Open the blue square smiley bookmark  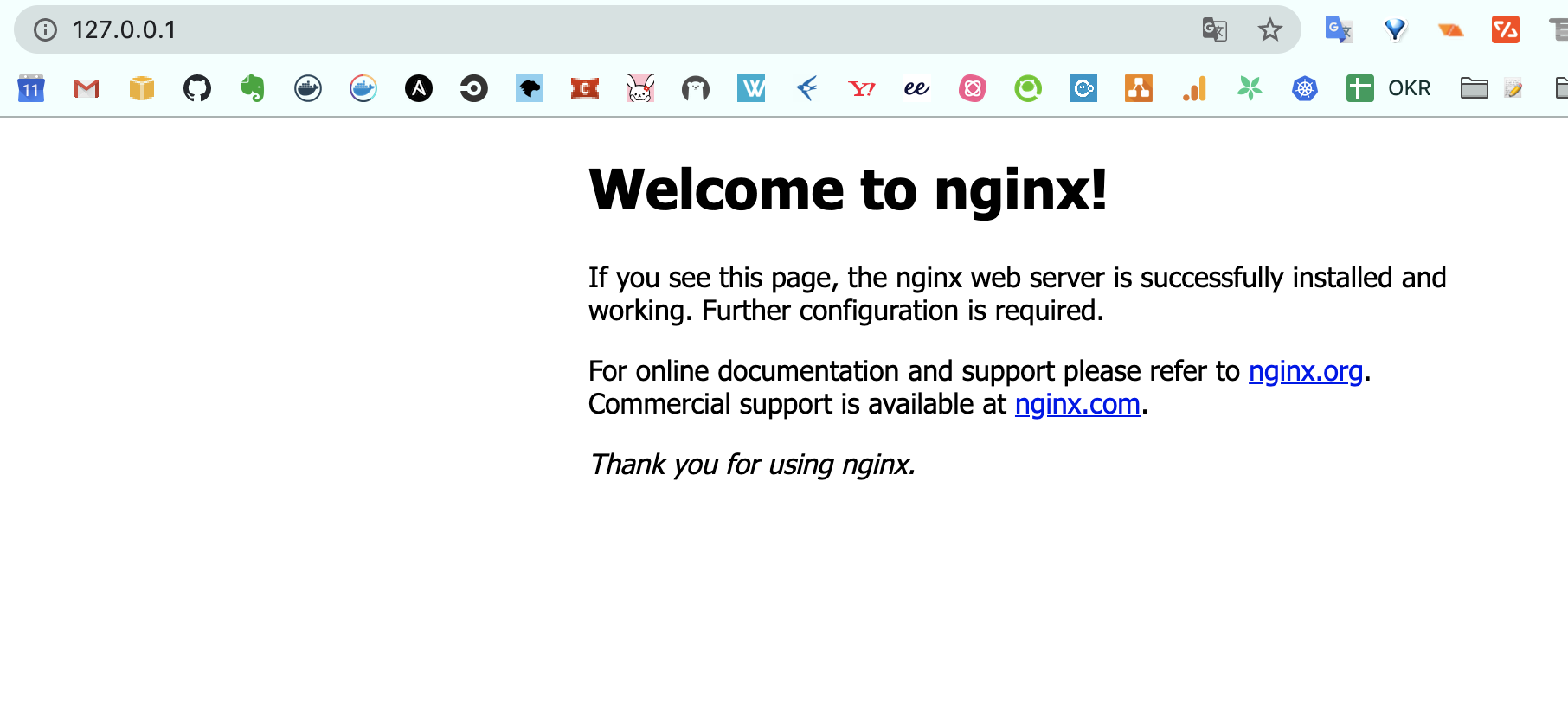[x=1083, y=88]
